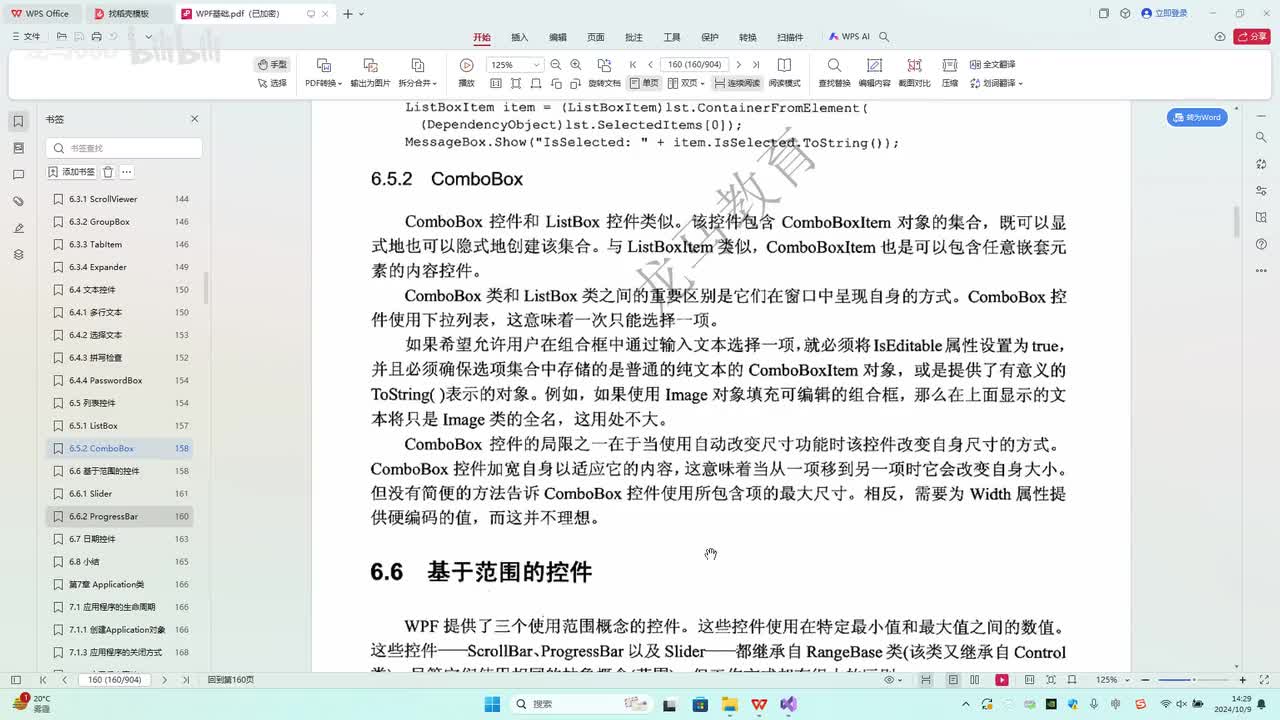The image size is (1280, 720).
Task: Click the 转为Word button
Action: click(1197, 117)
